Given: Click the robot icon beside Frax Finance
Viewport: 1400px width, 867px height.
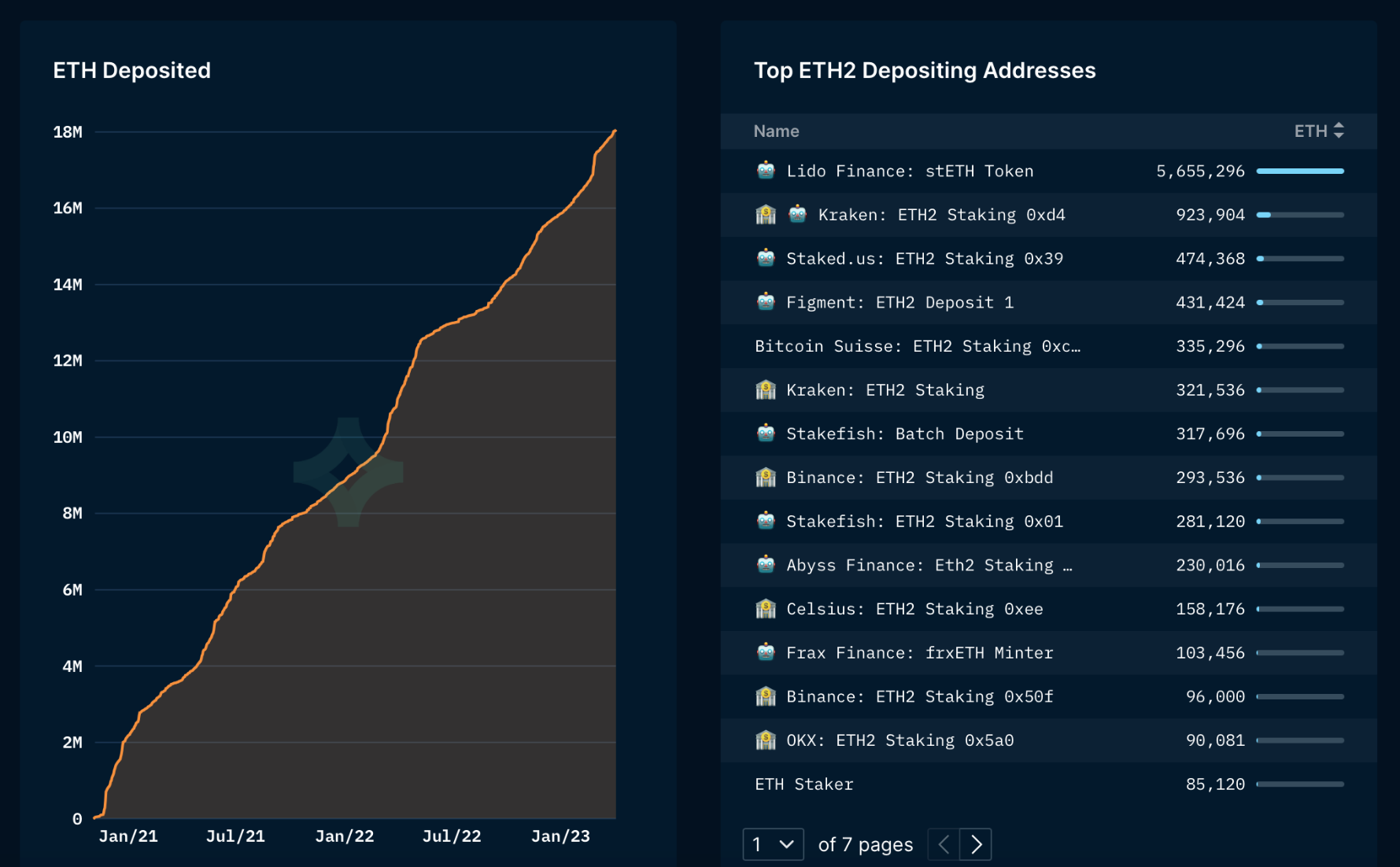Looking at the screenshot, I should point(765,652).
